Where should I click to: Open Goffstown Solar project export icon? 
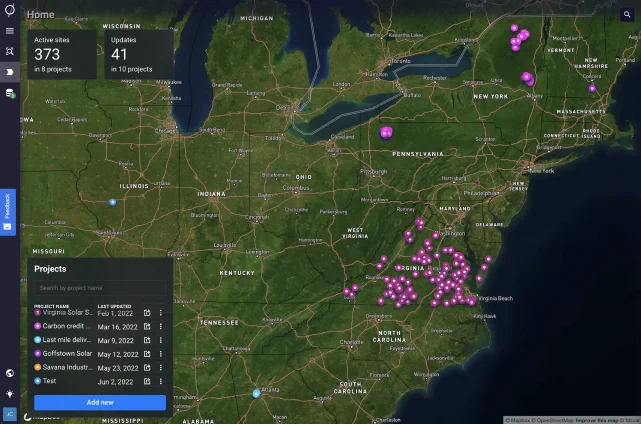pyautogui.click(x=147, y=354)
